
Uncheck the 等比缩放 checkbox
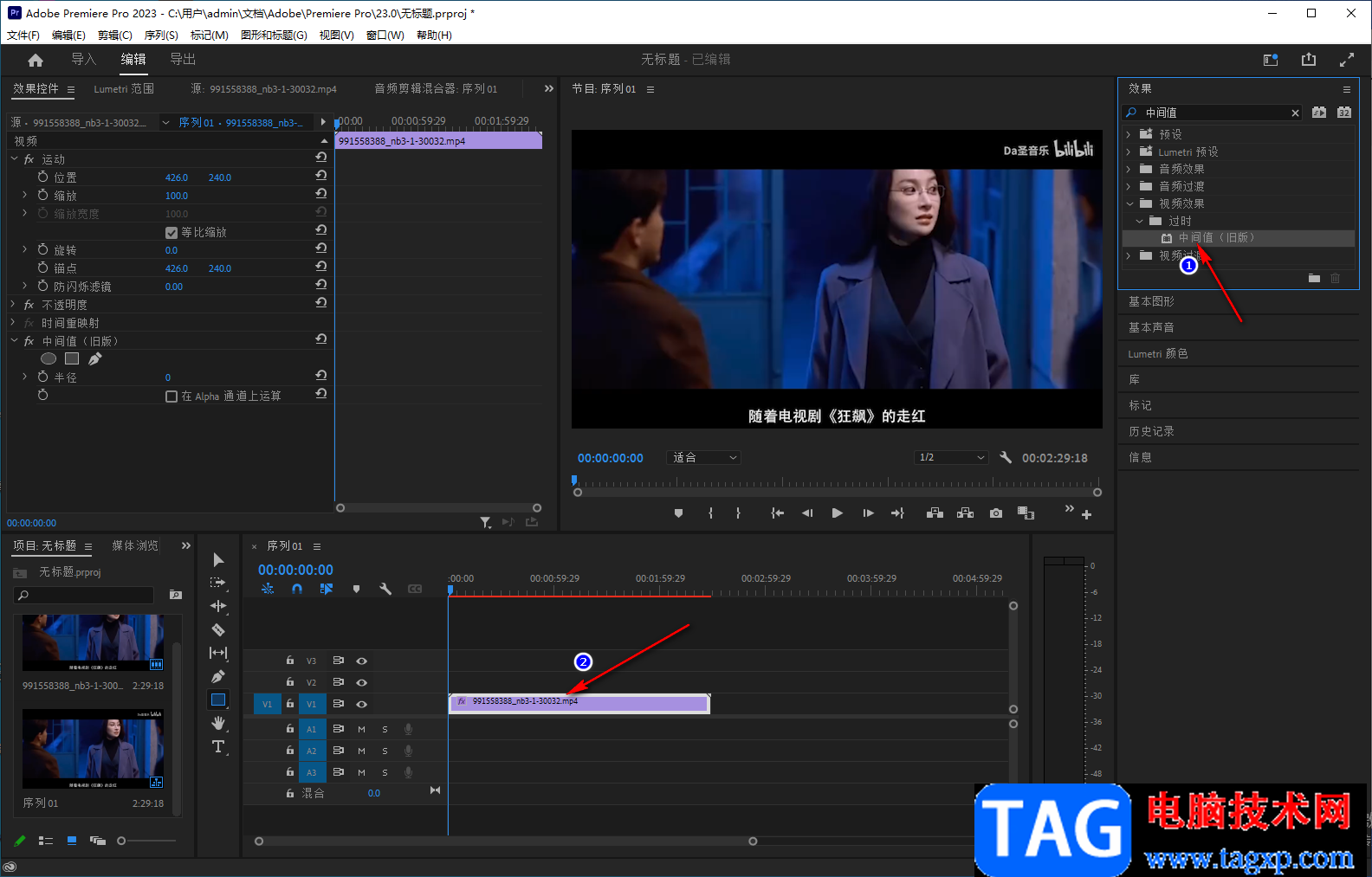[x=171, y=232]
